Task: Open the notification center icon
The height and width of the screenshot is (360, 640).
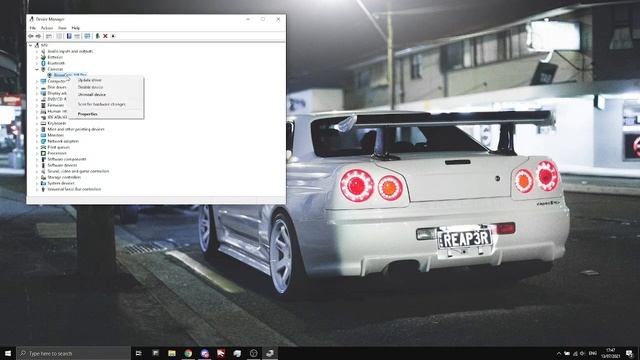Action: tap(629, 353)
